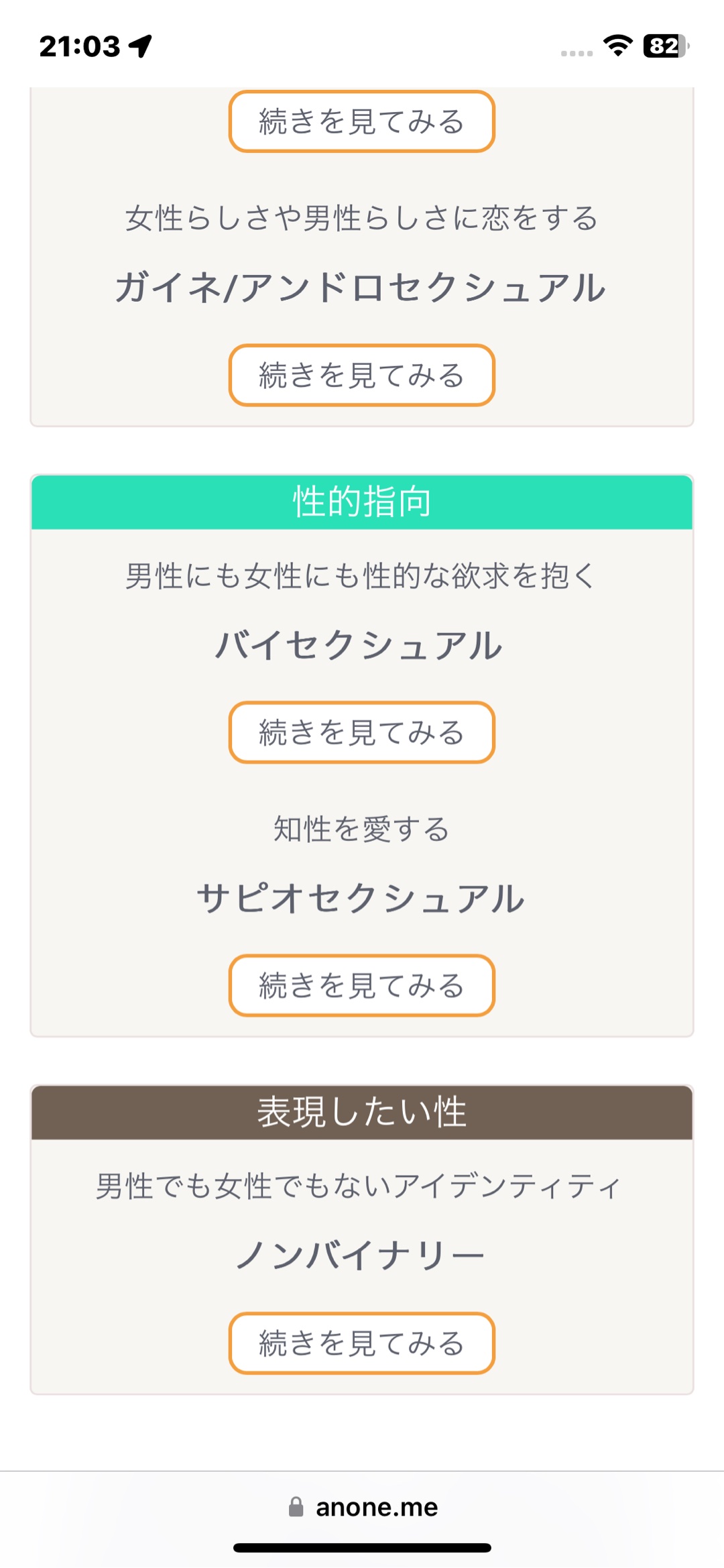Open the ノンバイナリー heading
The image size is (724, 1568).
[361, 1255]
